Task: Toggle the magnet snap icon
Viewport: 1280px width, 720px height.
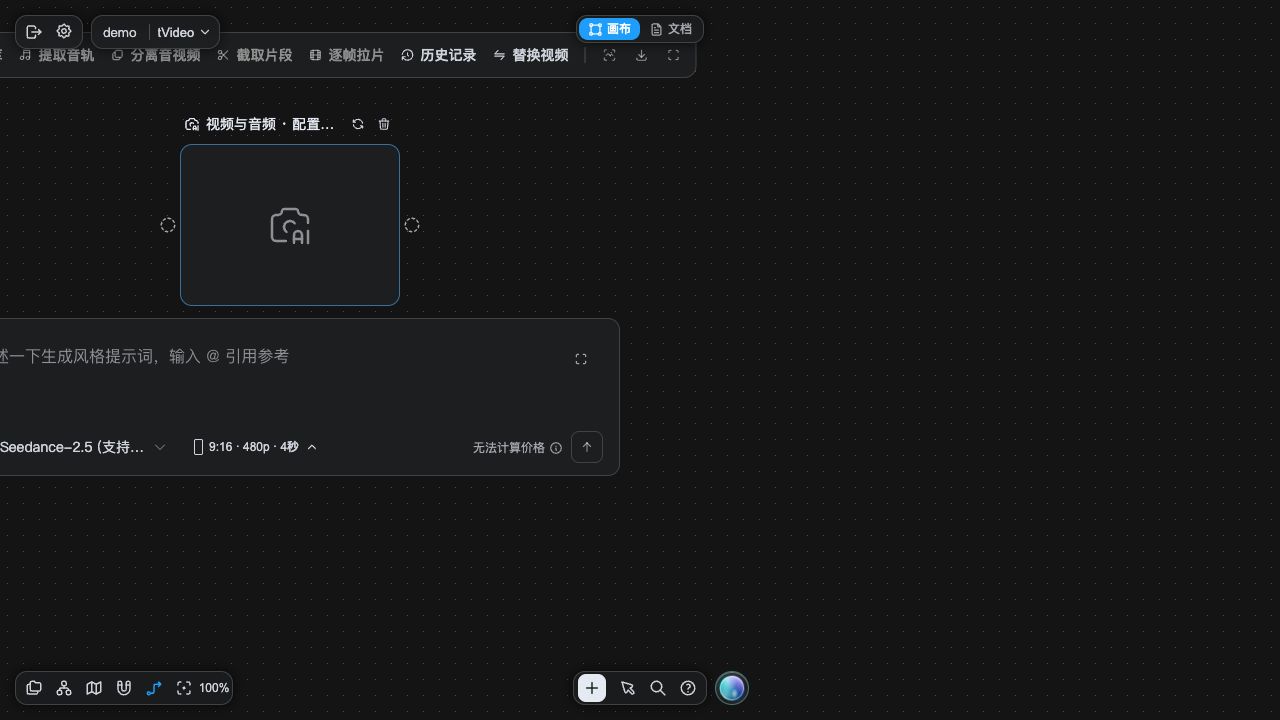Action: click(124, 688)
